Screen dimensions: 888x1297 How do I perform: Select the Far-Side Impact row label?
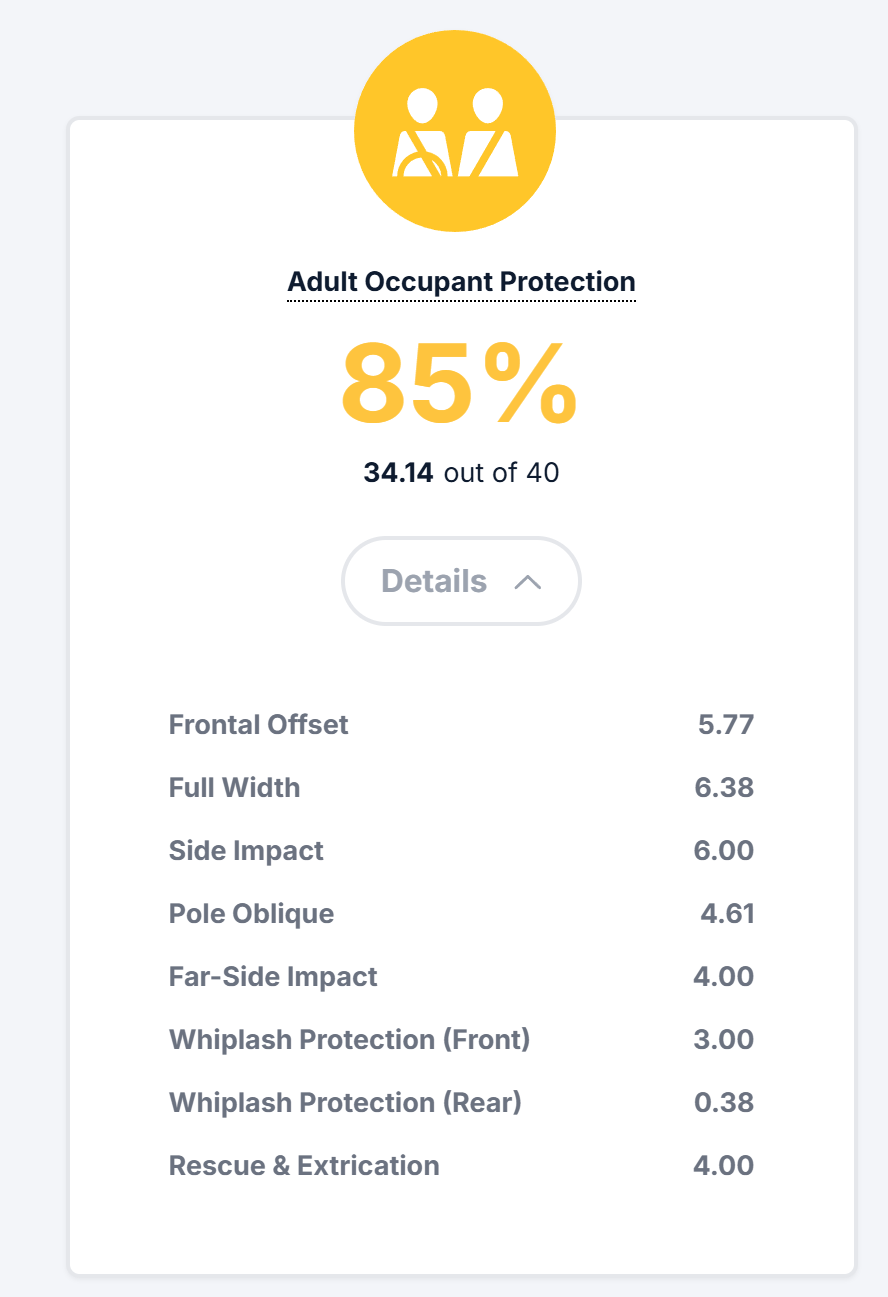click(x=273, y=976)
